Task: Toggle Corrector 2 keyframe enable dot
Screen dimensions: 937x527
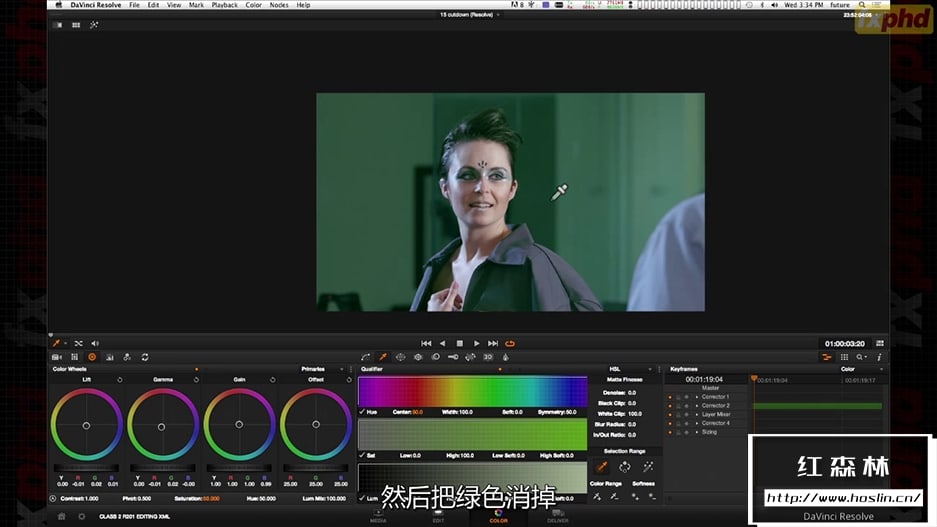Action: point(670,406)
